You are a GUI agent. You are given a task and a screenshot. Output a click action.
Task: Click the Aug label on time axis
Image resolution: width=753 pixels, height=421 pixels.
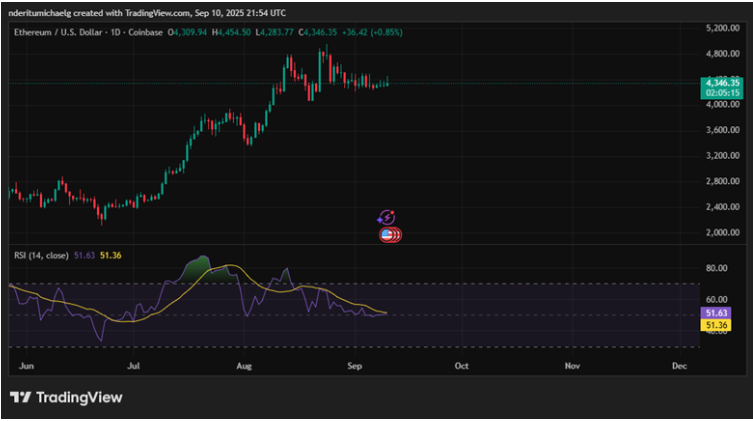(x=245, y=367)
